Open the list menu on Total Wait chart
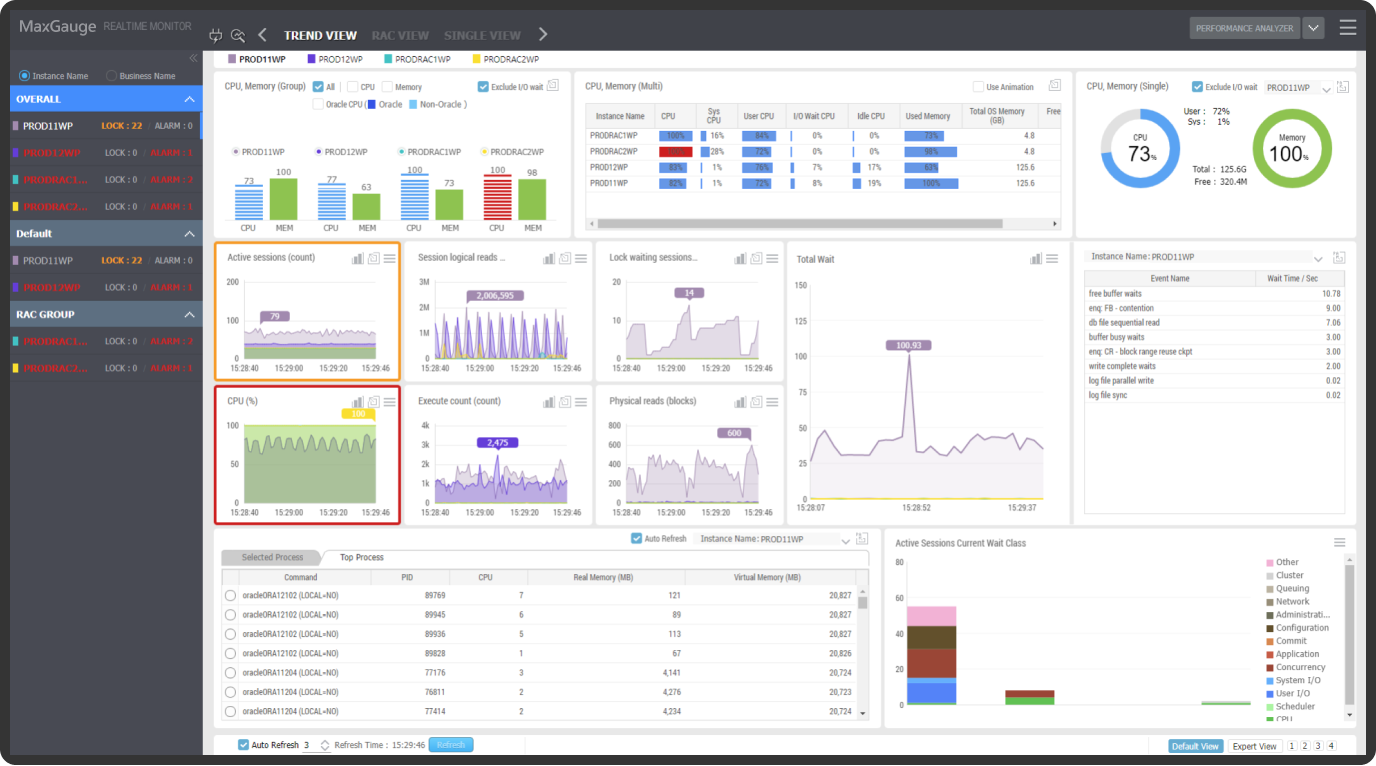This screenshot has width=1376, height=766. click(x=1052, y=259)
